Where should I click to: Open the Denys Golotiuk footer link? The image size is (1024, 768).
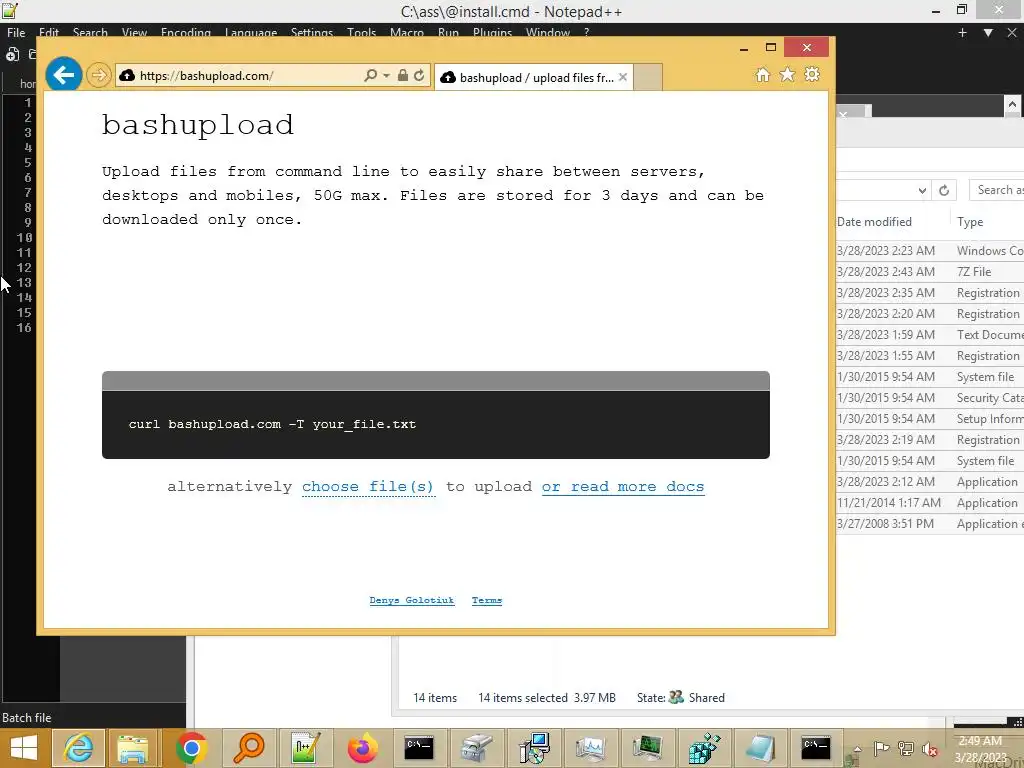point(411,600)
